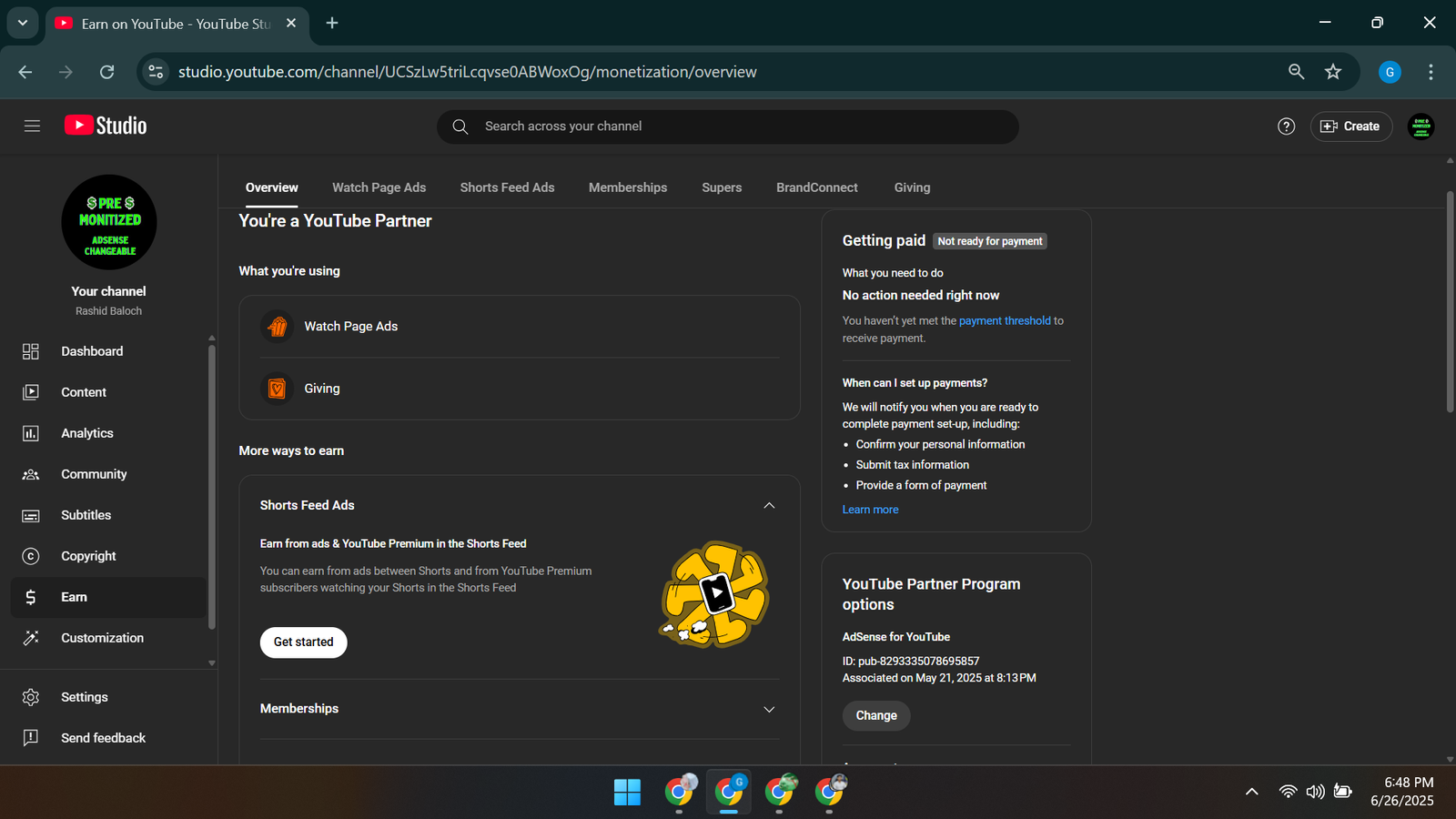Screen dimensions: 1456x819
Task: Open the browser tab search dropdown
Action: (23, 23)
